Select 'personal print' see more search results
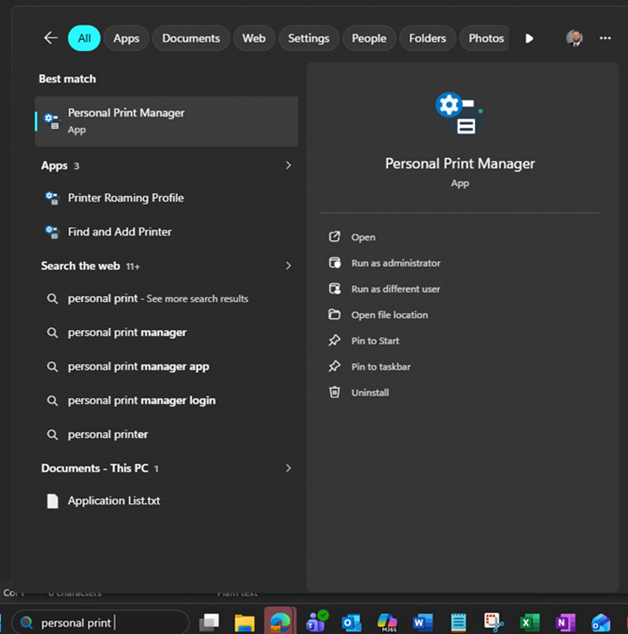This screenshot has height=634, width=628. (x=167, y=298)
